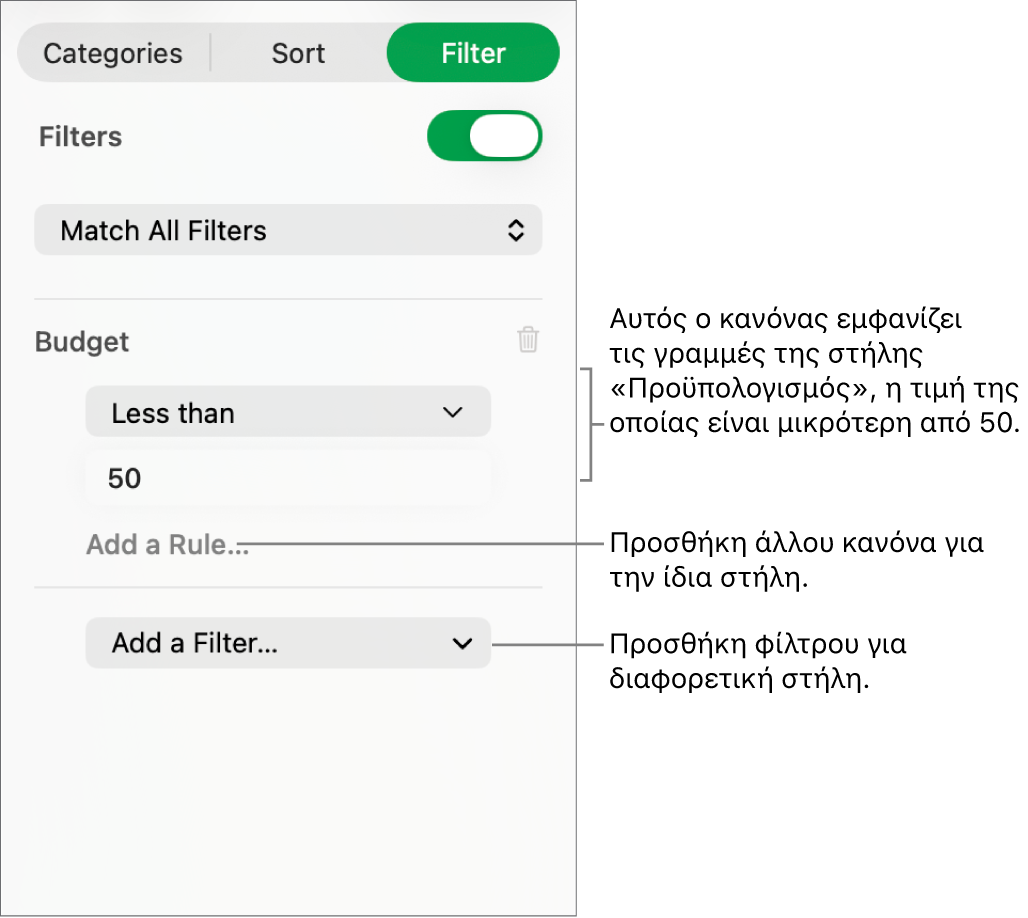The height and width of the screenshot is (918, 1028).
Task: Click the Budget filter heading
Action: [x=82, y=342]
